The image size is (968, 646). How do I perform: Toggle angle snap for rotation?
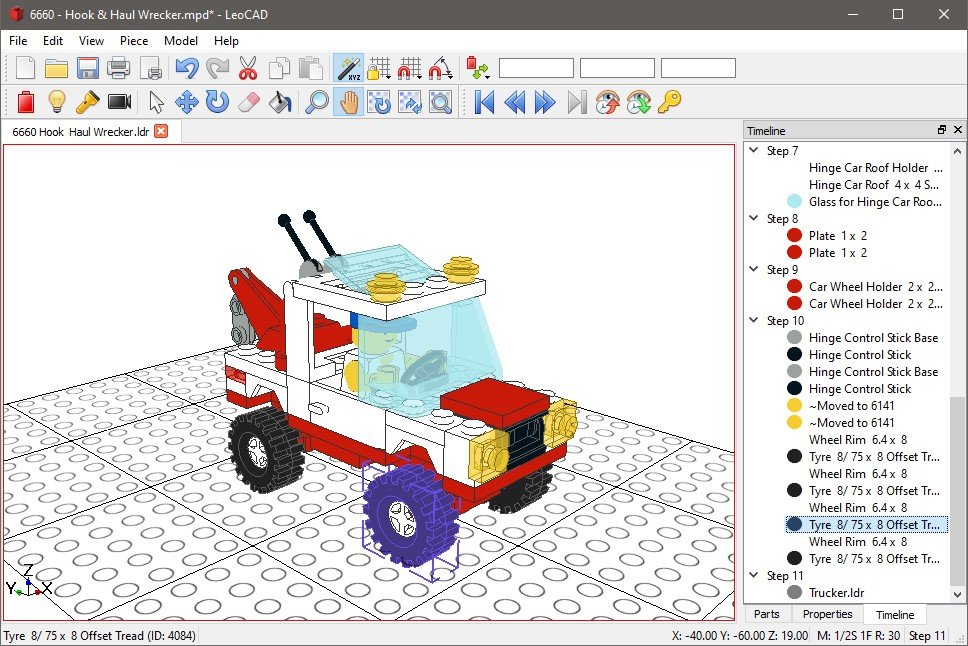(x=442, y=68)
